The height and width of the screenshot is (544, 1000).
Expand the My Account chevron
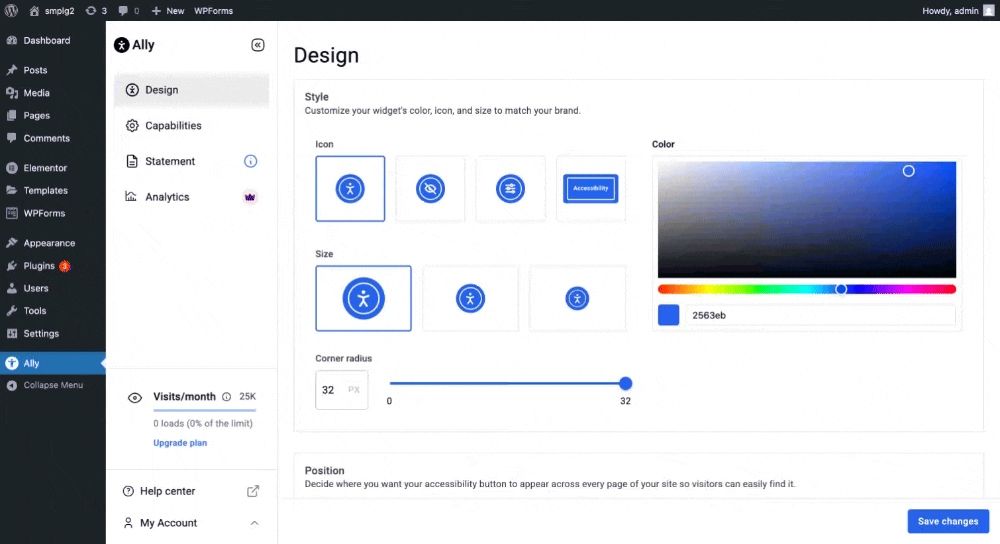coord(254,523)
